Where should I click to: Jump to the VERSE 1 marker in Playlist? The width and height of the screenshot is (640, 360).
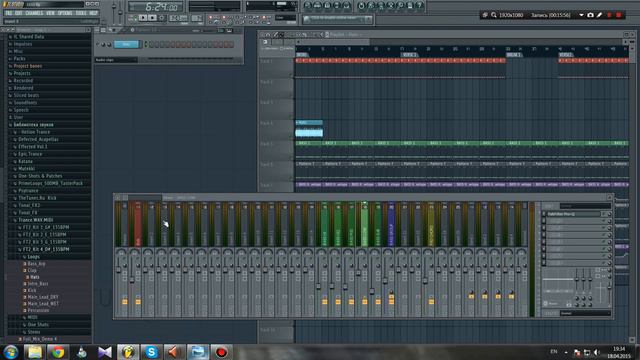click(x=409, y=55)
